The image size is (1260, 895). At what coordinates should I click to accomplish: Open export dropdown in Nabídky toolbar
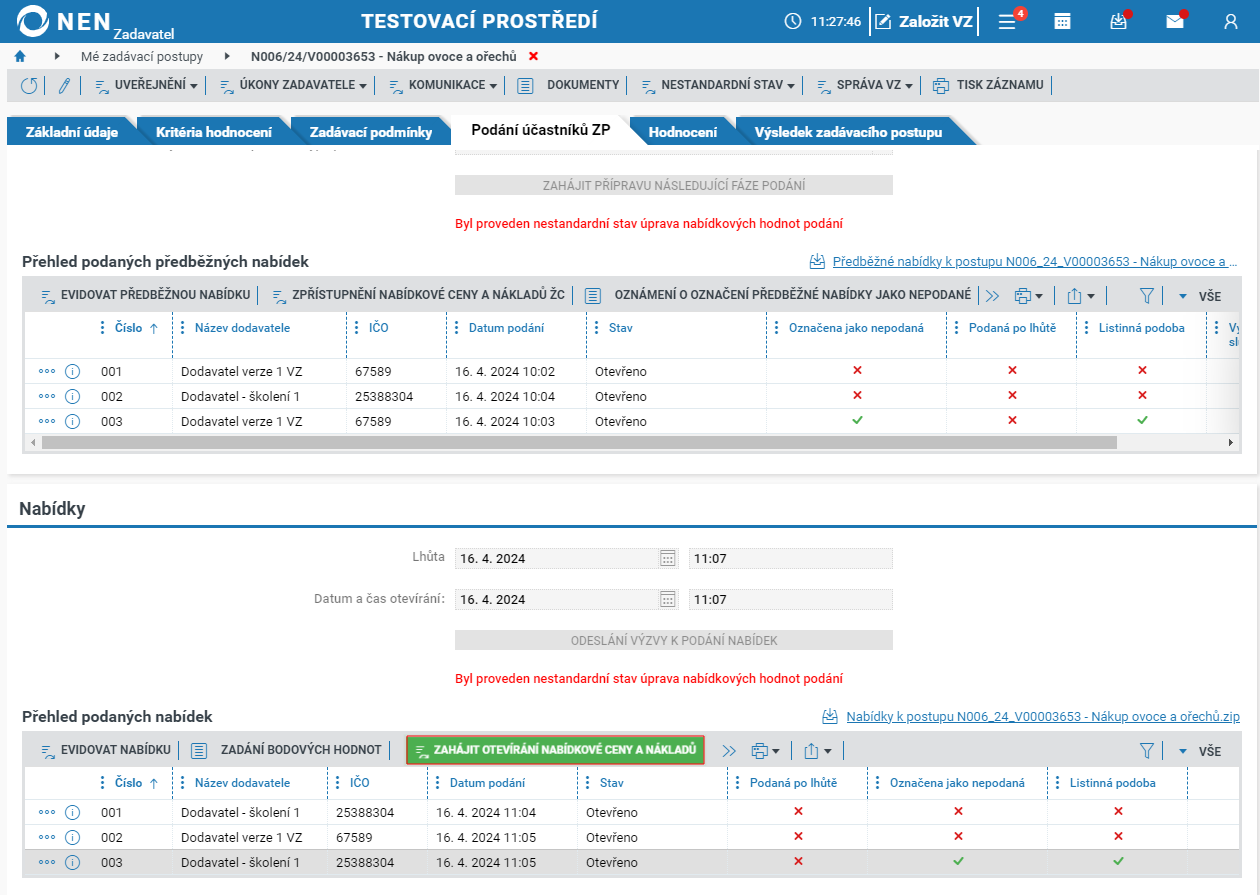(818, 751)
